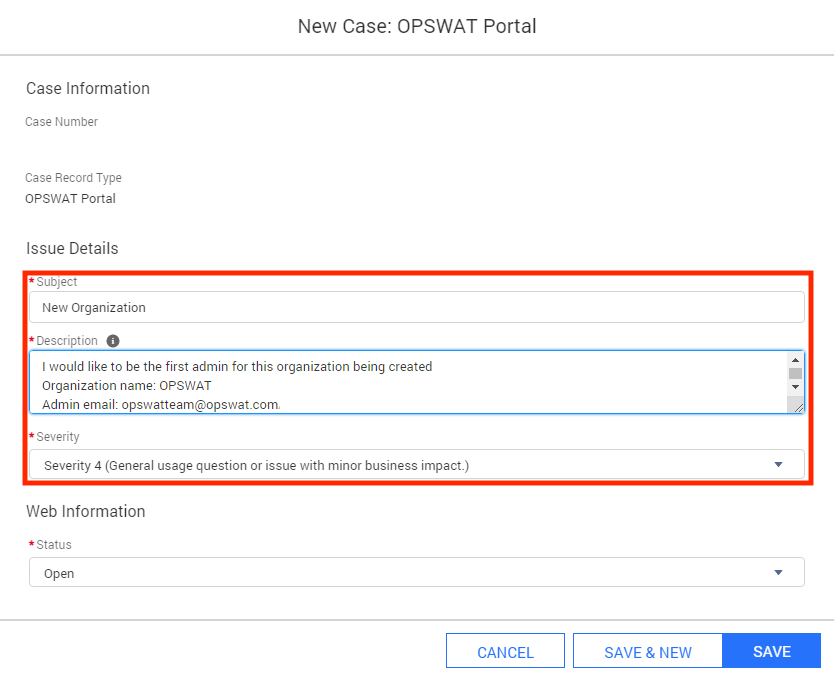
Task: Click the Case Number label
Action: [61, 122]
